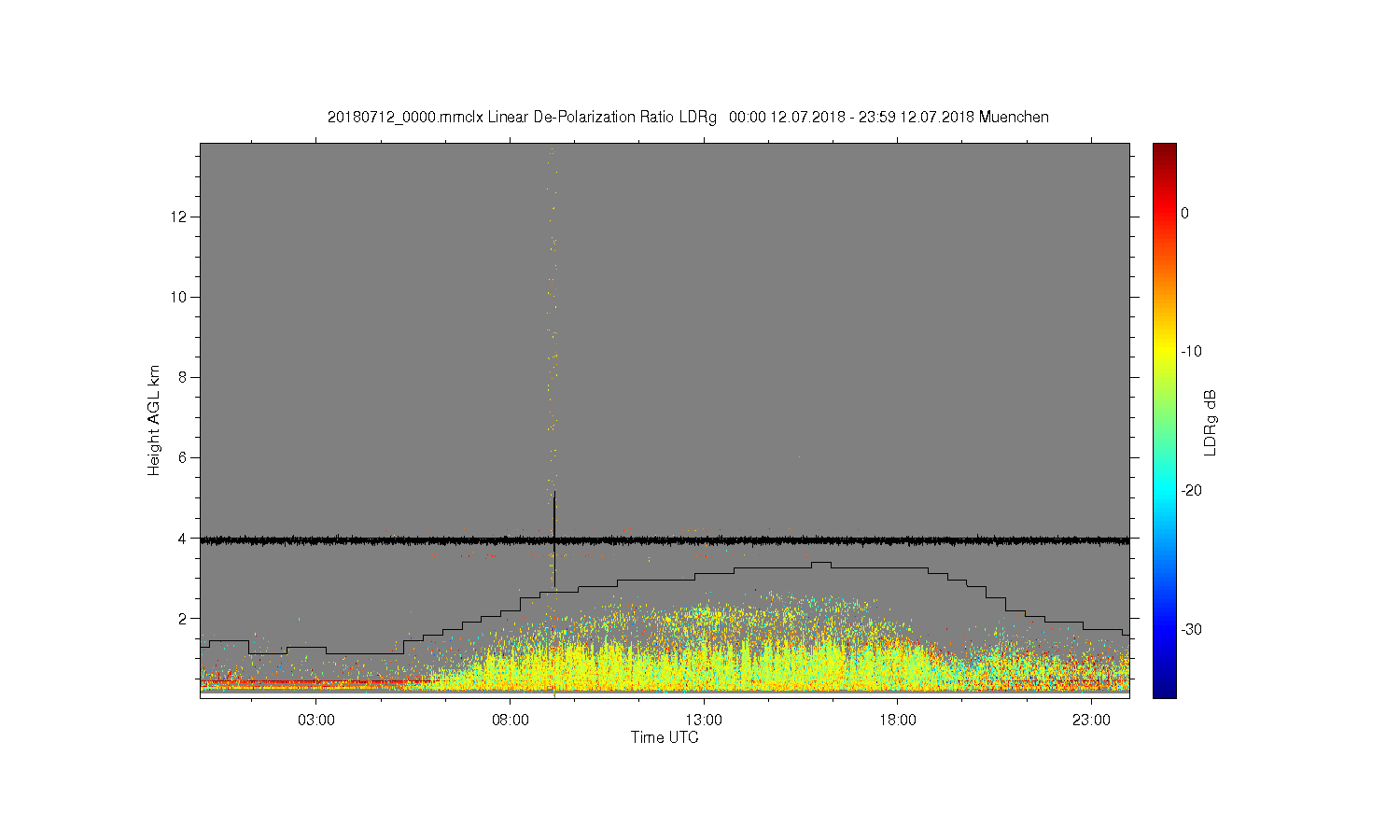This screenshot has width=1400, height=840.
Task: Click the 'Time UTC' axis label
Action: pos(665,737)
